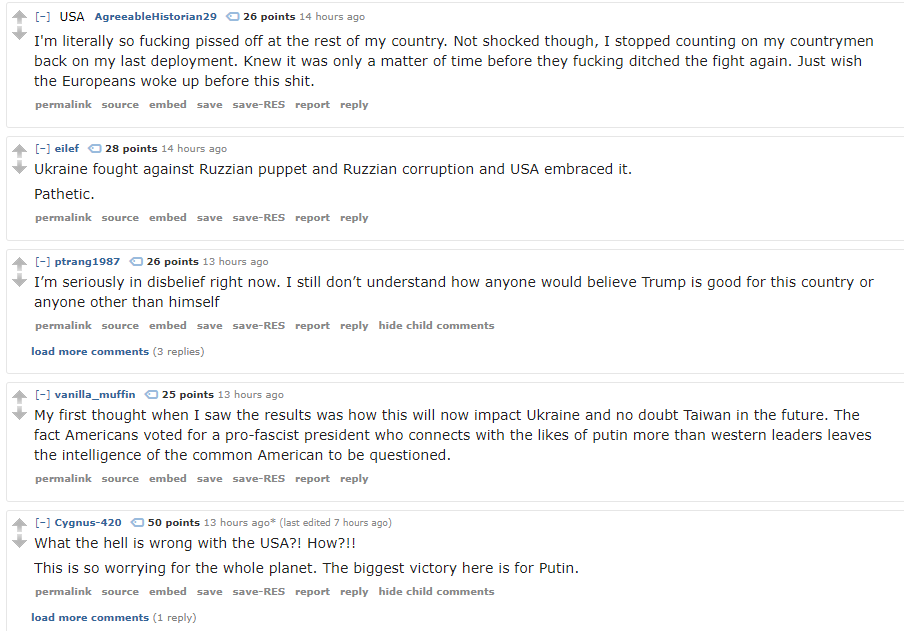Load more comments (3 replies)
The width and height of the screenshot is (904, 631).
90,352
